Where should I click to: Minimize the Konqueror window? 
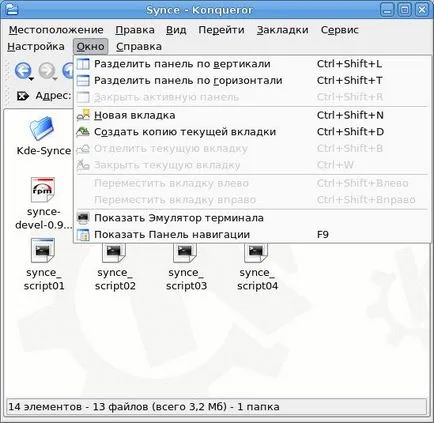tap(387, 10)
